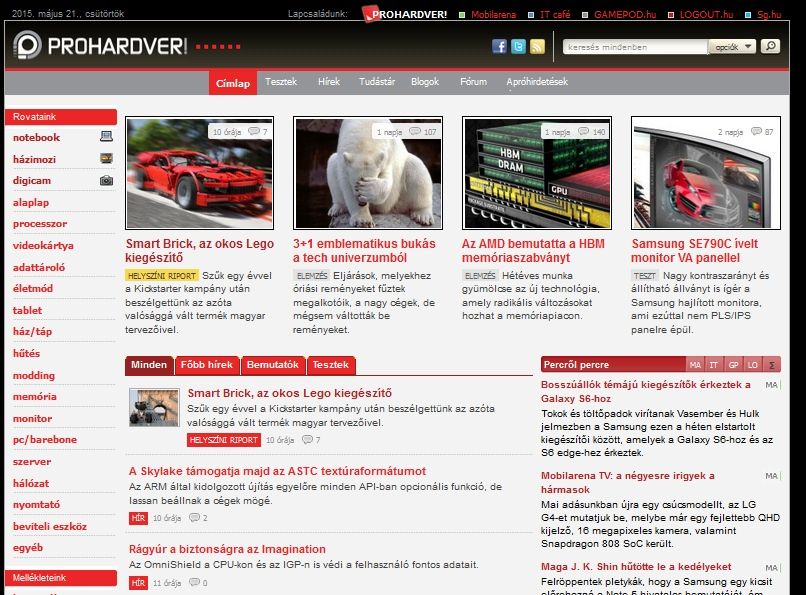Click the magnifier search button
806x595 pixels.
[770, 46]
